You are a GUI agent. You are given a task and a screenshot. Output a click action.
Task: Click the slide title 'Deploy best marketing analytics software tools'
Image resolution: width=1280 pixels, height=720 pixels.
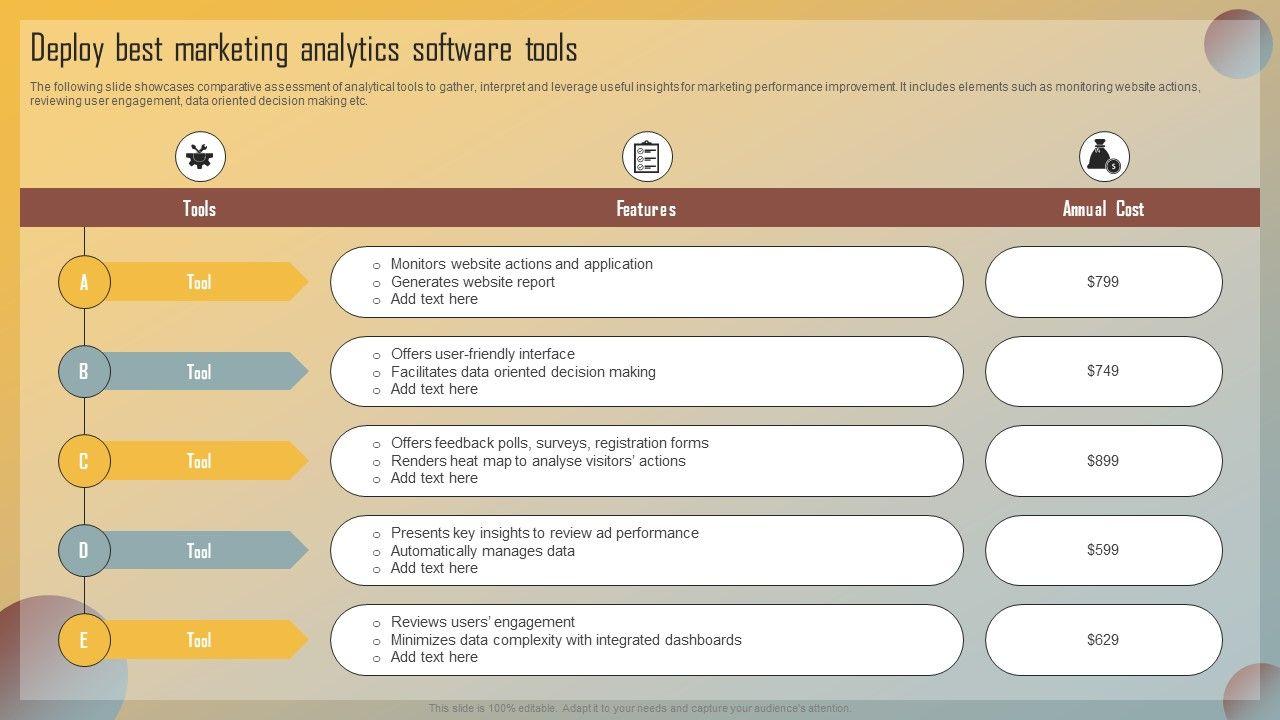[x=304, y=49]
